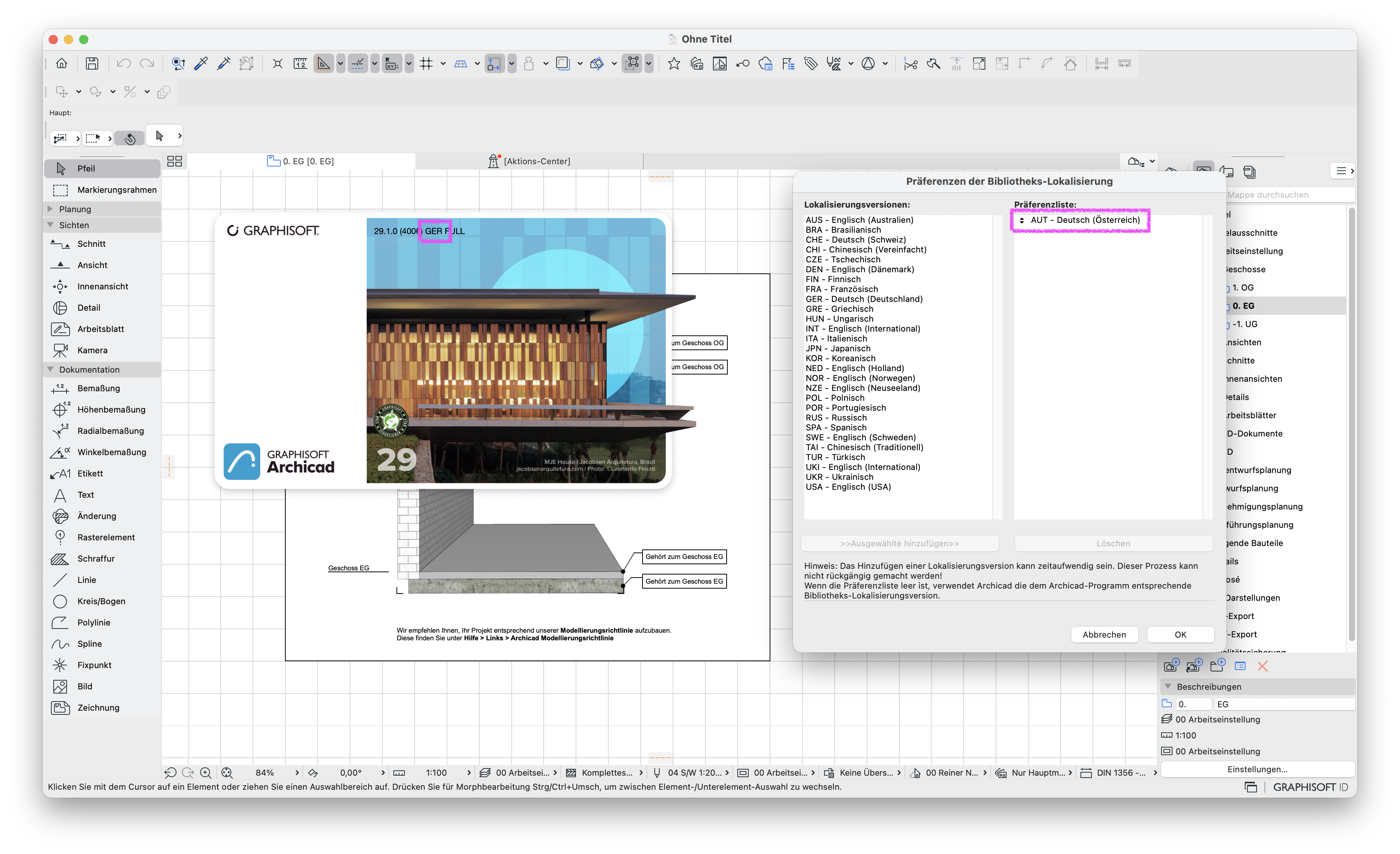Select -1. UG in the navigator

click(x=1244, y=324)
